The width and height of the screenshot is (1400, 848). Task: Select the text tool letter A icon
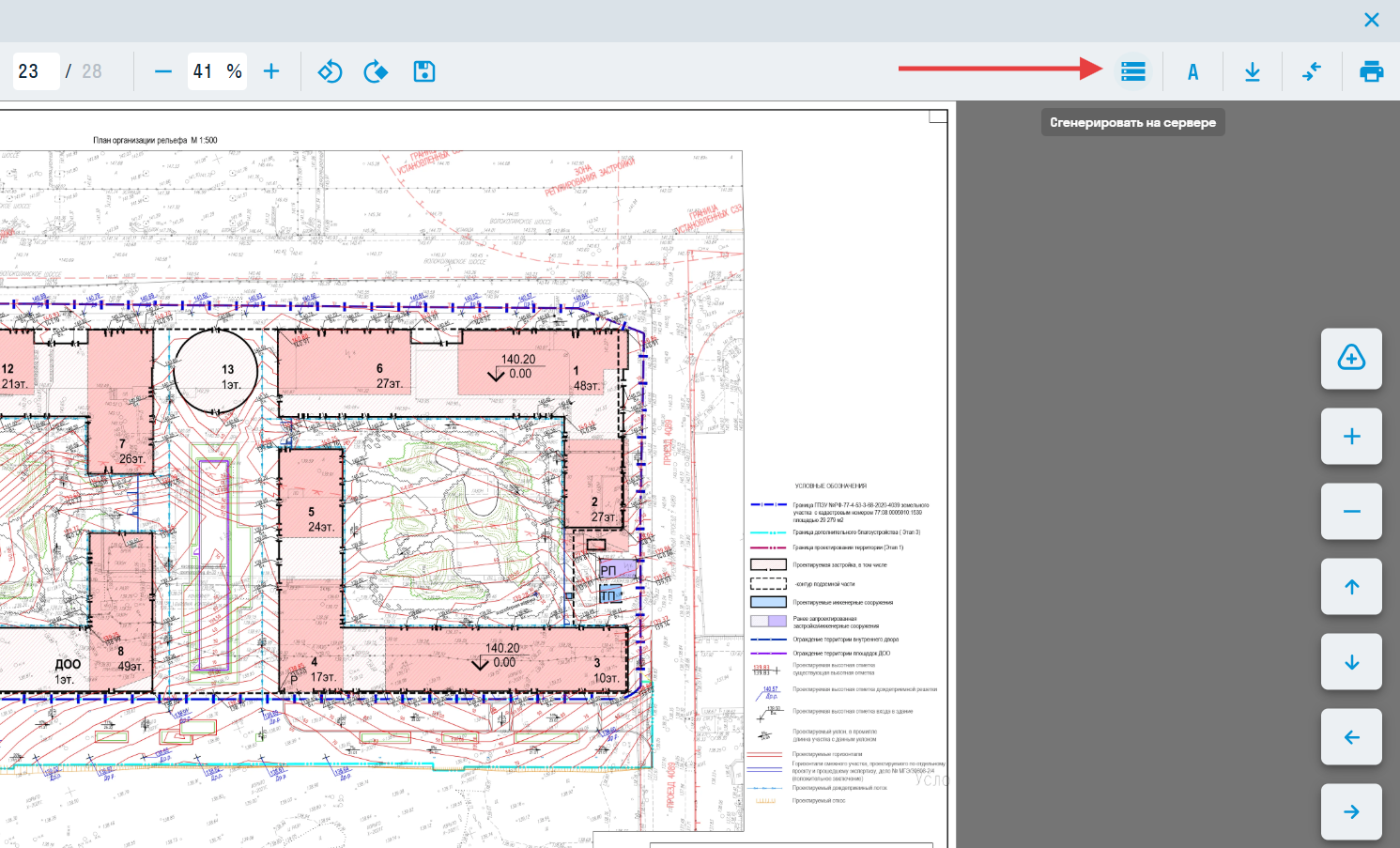click(1192, 71)
